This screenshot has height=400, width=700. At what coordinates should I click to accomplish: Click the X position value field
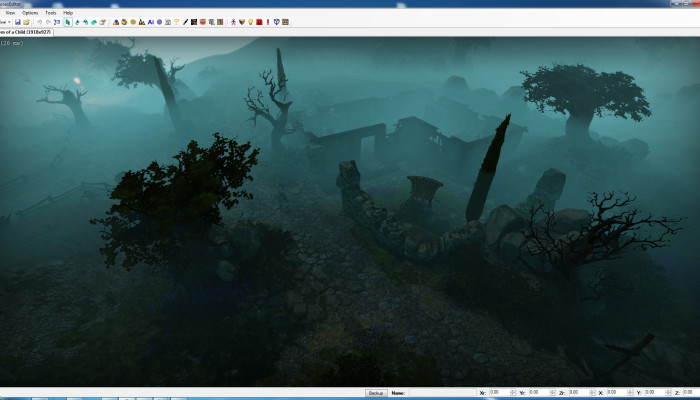pos(617,392)
